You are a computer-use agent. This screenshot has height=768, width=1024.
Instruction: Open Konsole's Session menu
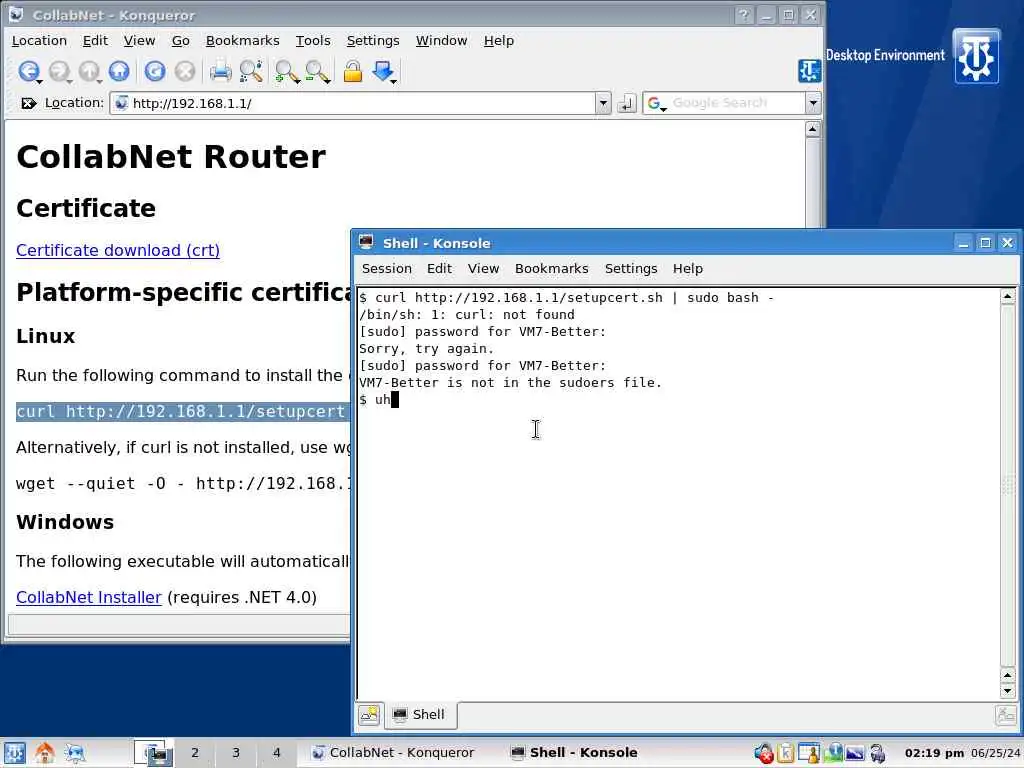pyautogui.click(x=387, y=268)
